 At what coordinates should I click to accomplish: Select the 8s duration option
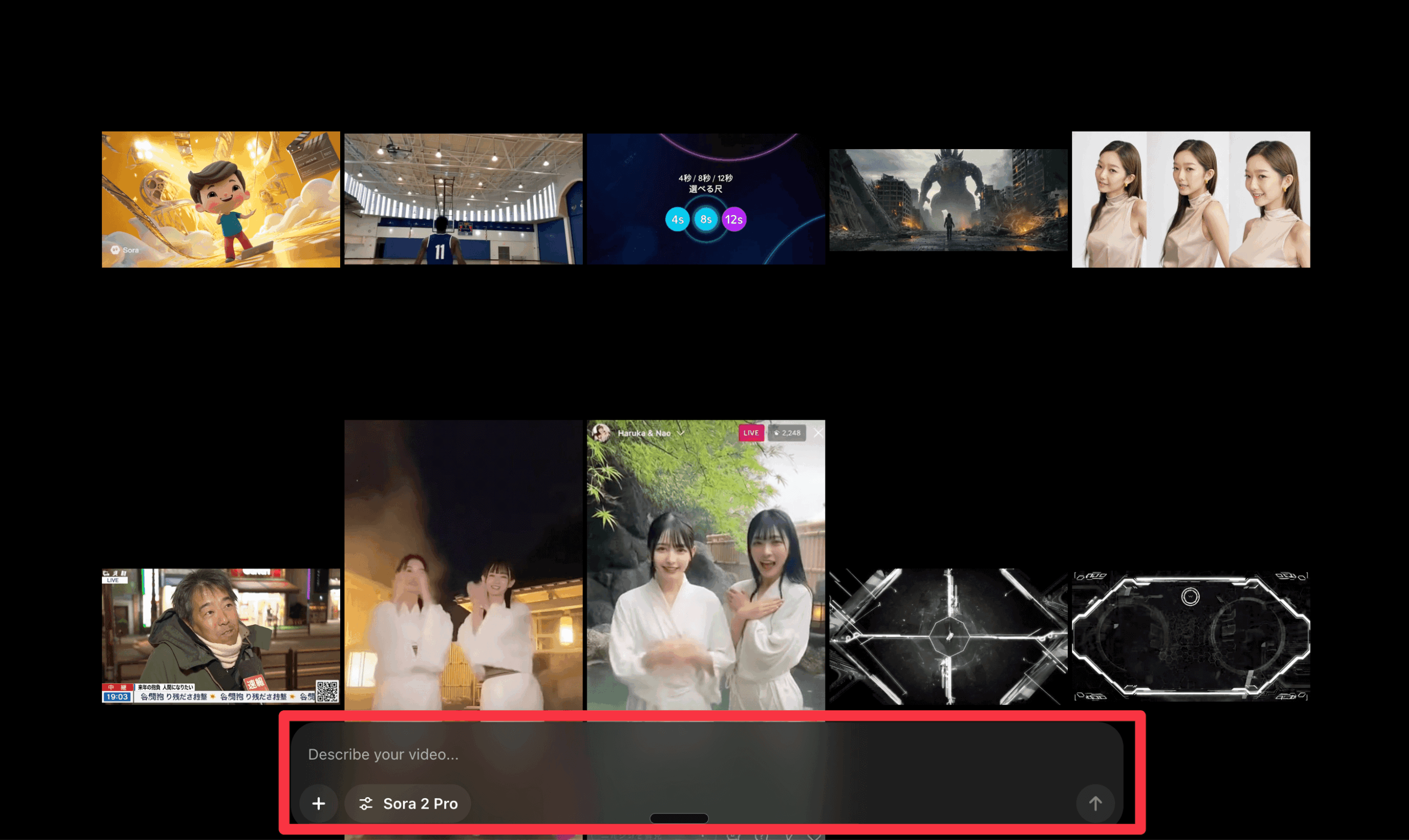click(x=705, y=218)
